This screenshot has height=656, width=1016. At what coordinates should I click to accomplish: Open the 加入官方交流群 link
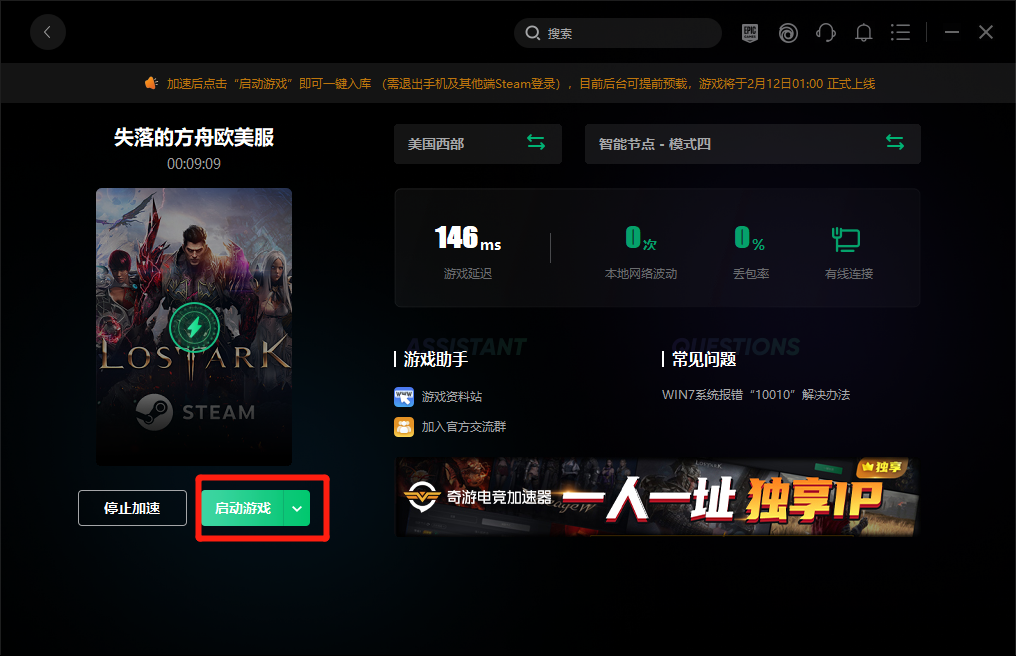(x=464, y=427)
